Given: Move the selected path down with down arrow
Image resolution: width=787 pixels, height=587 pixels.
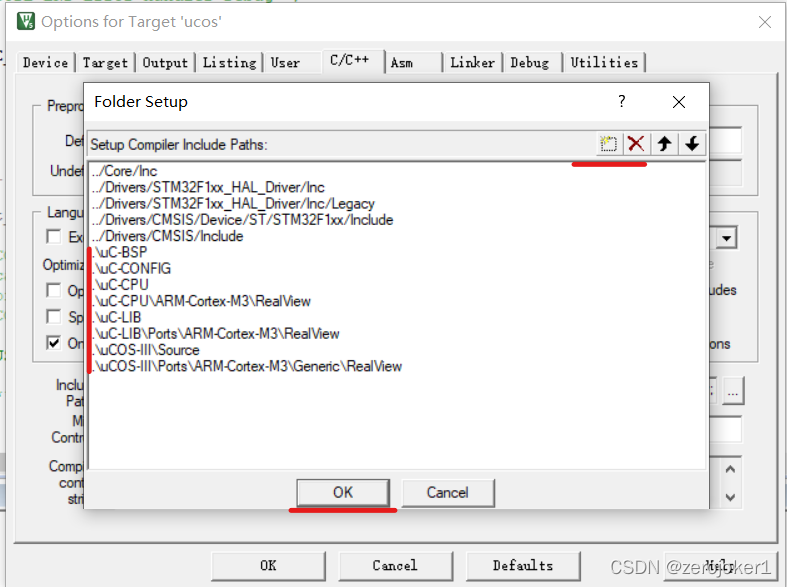Looking at the screenshot, I should point(692,144).
